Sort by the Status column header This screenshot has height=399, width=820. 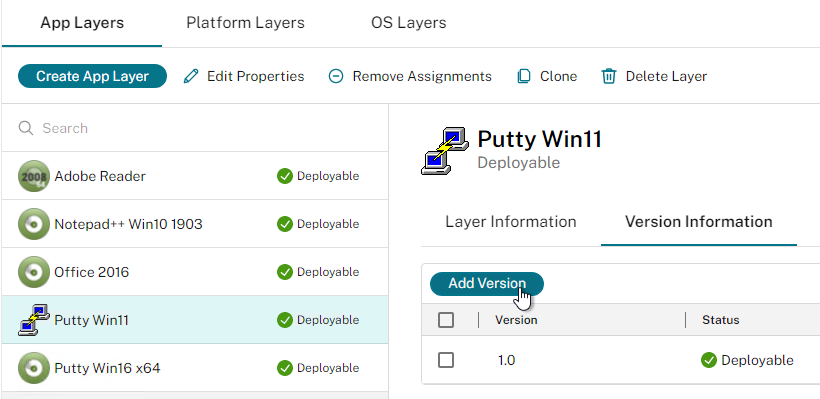pos(720,320)
